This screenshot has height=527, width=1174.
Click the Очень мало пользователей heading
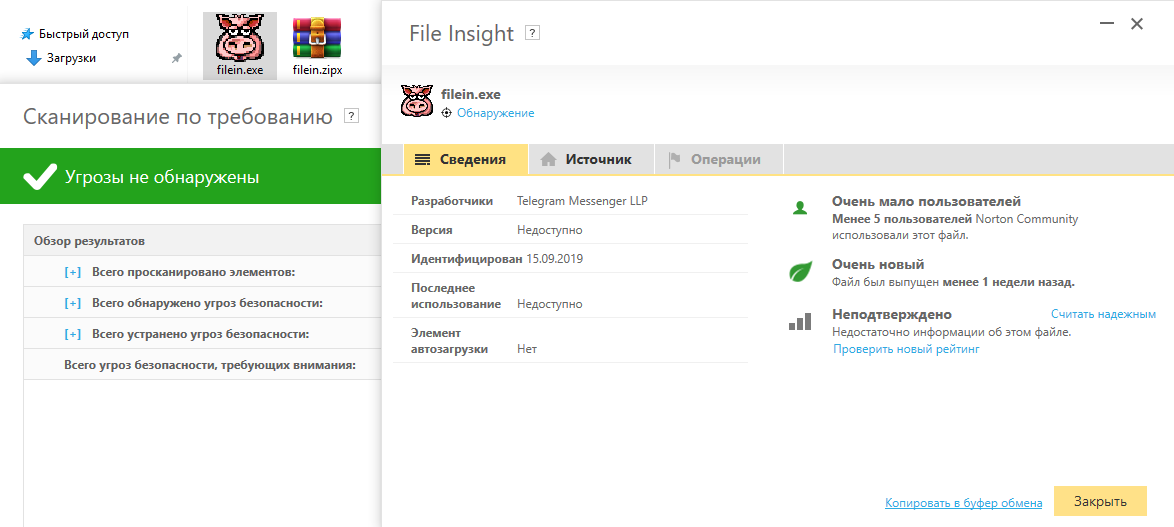926,201
